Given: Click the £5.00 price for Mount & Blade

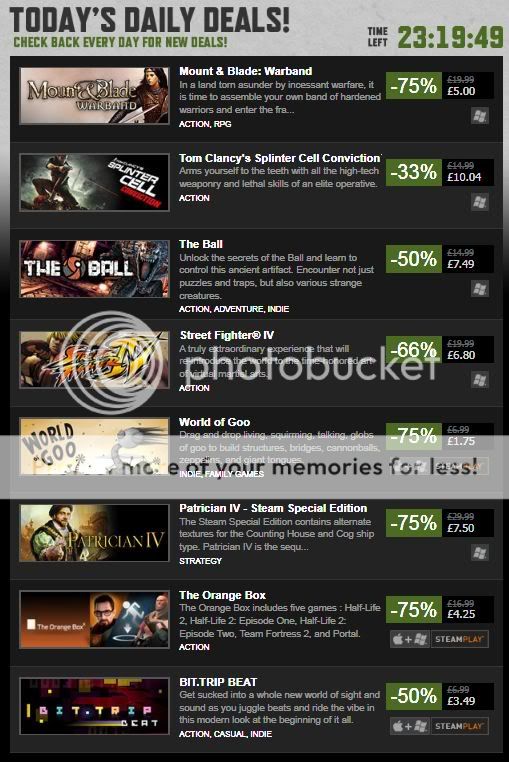Looking at the screenshot, I should (461, 91).
